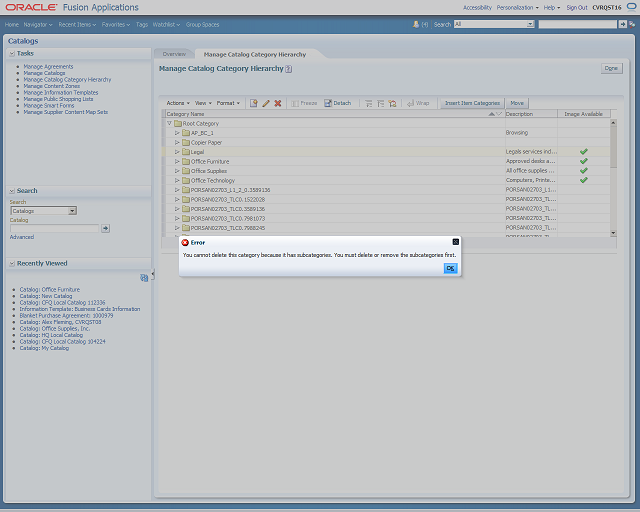Screen dimensions: 640x512
Task: Close the Error dialog with X
Action: (456, 242)
